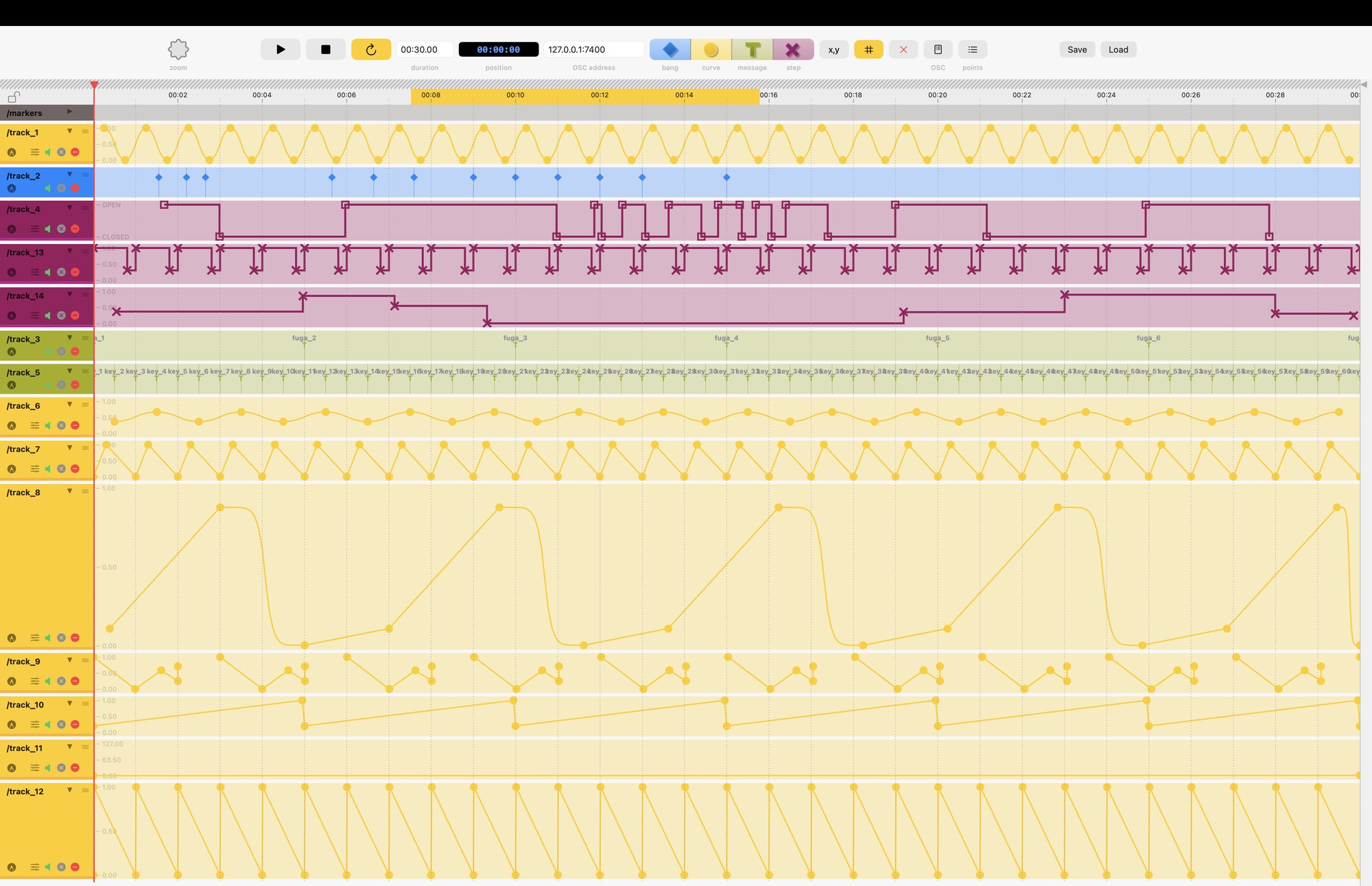
Task: Add a step track with the purple X
Action: tap(793, 49)
